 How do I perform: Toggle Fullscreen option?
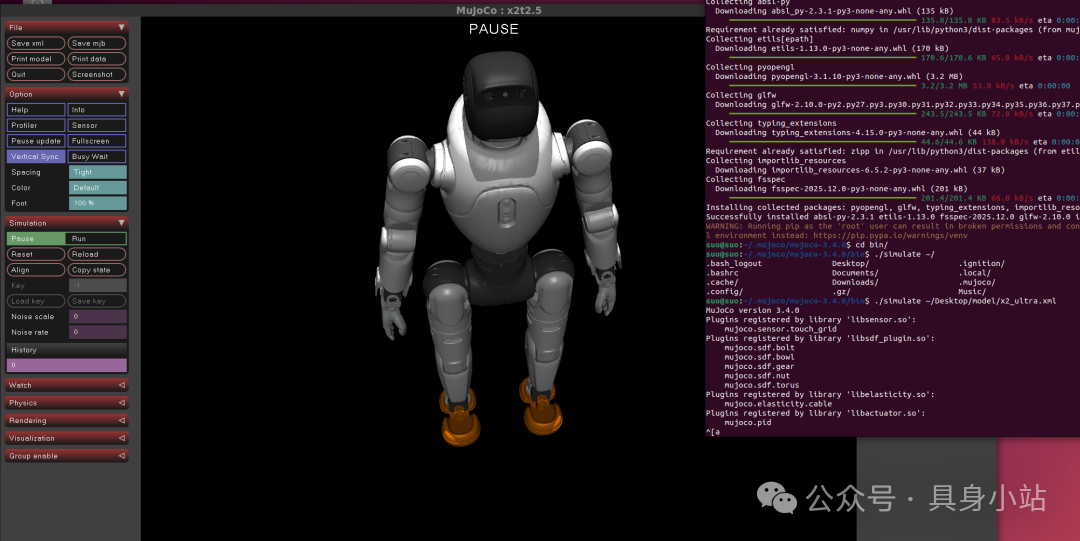96,141
